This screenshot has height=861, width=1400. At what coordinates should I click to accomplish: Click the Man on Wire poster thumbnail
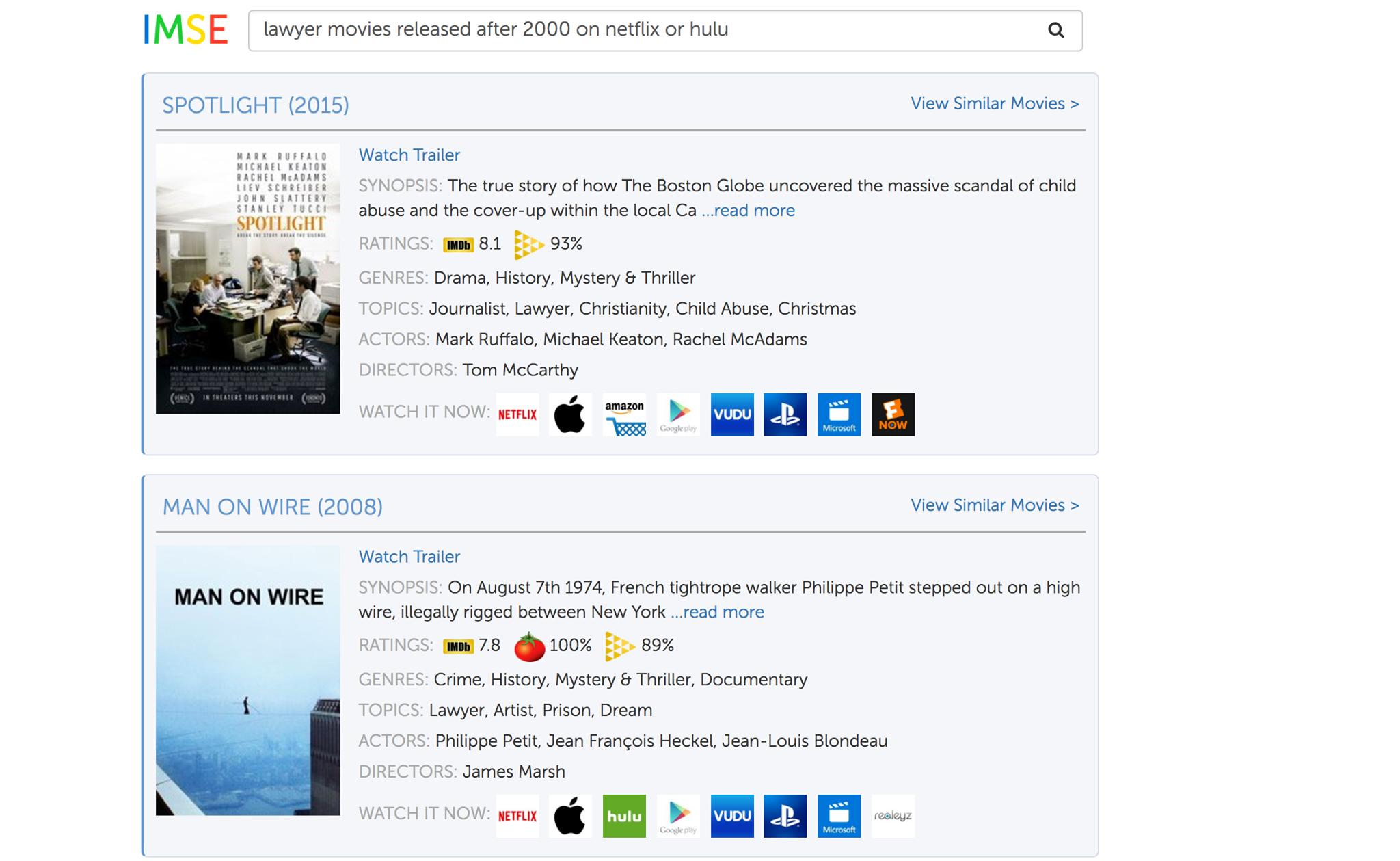point(247,681)
